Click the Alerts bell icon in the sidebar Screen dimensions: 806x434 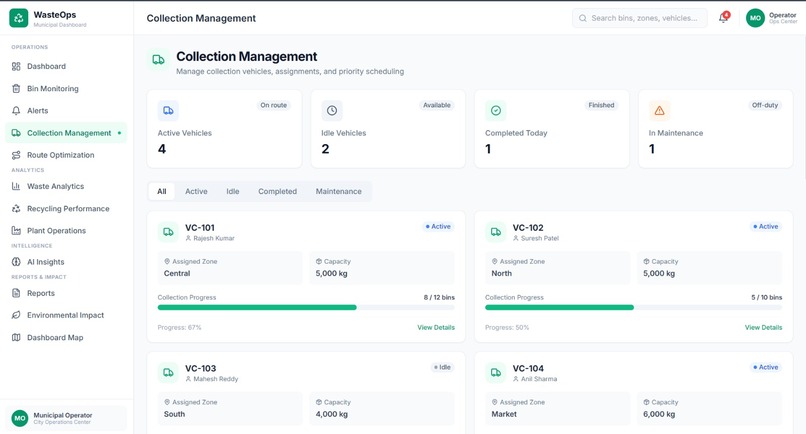[16, 111]
